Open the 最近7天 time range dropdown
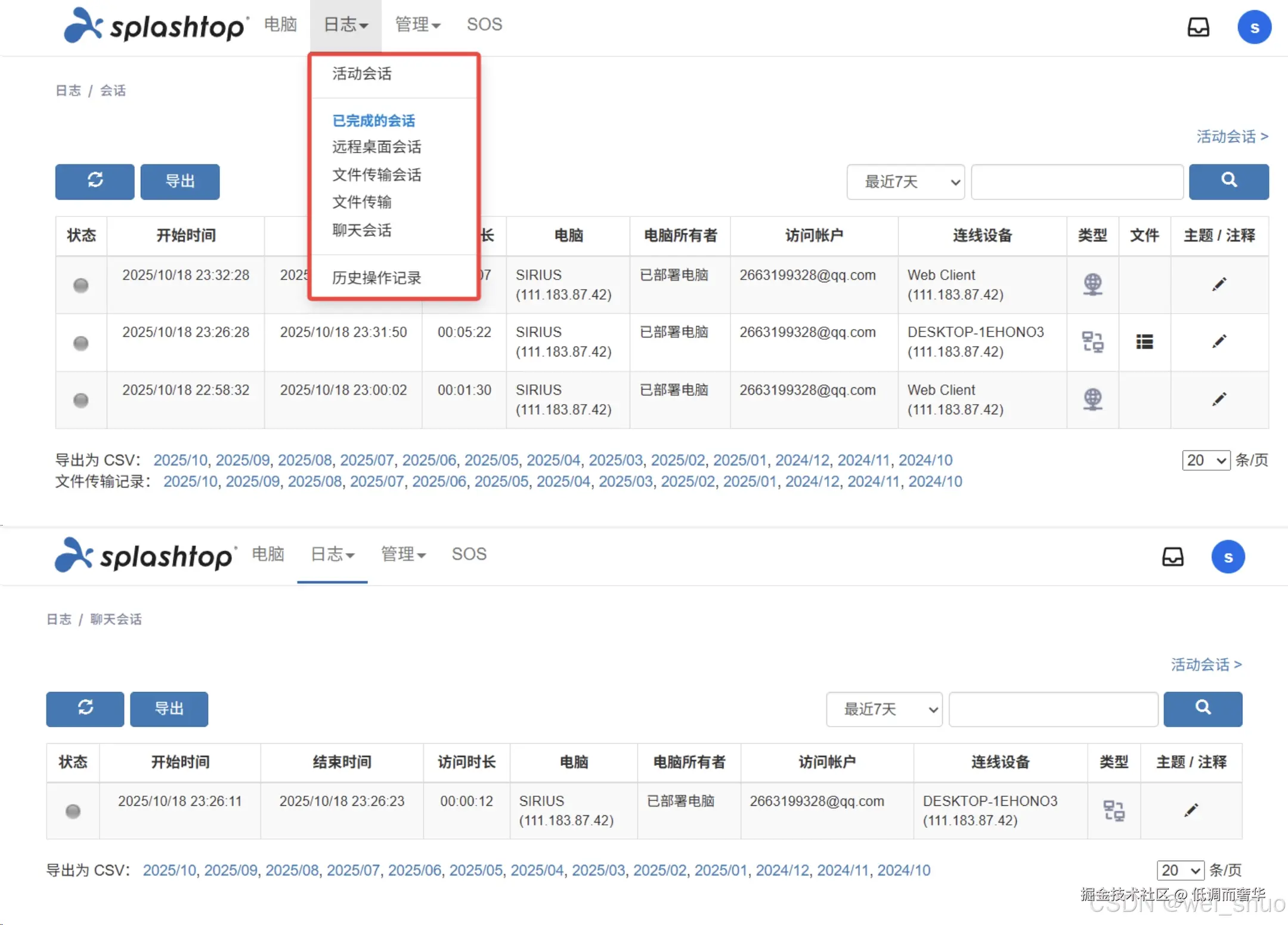The height and width of the screenshot is (925, 1288). [905, 182]
